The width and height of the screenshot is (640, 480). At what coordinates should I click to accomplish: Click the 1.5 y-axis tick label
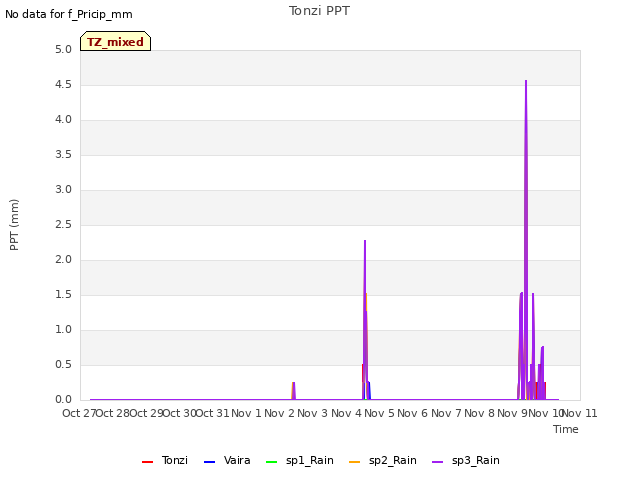click(63, 294)
